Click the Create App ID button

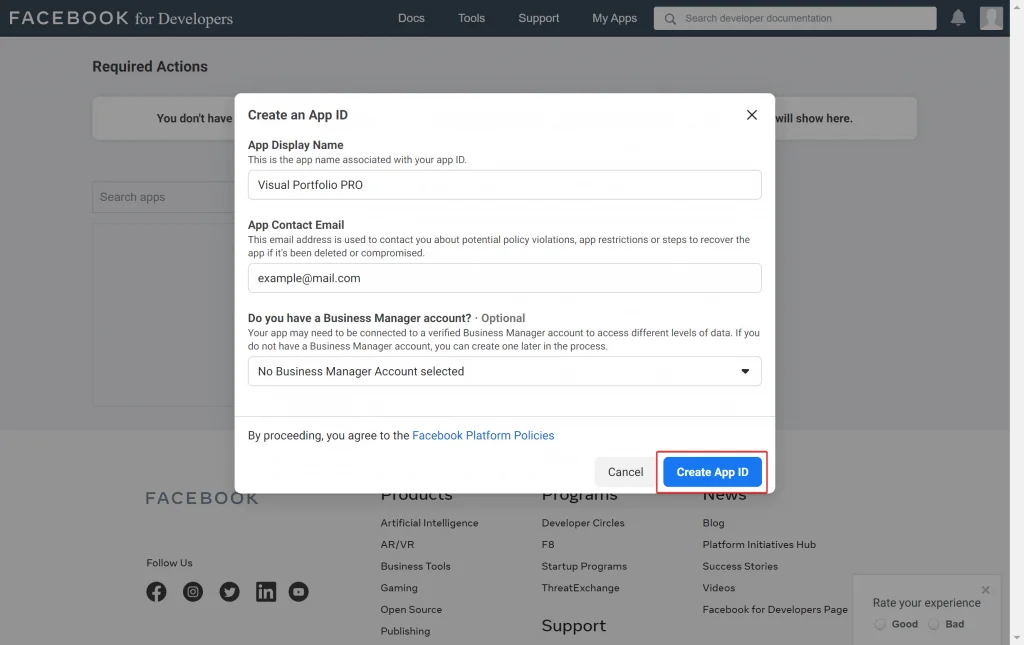712,472
